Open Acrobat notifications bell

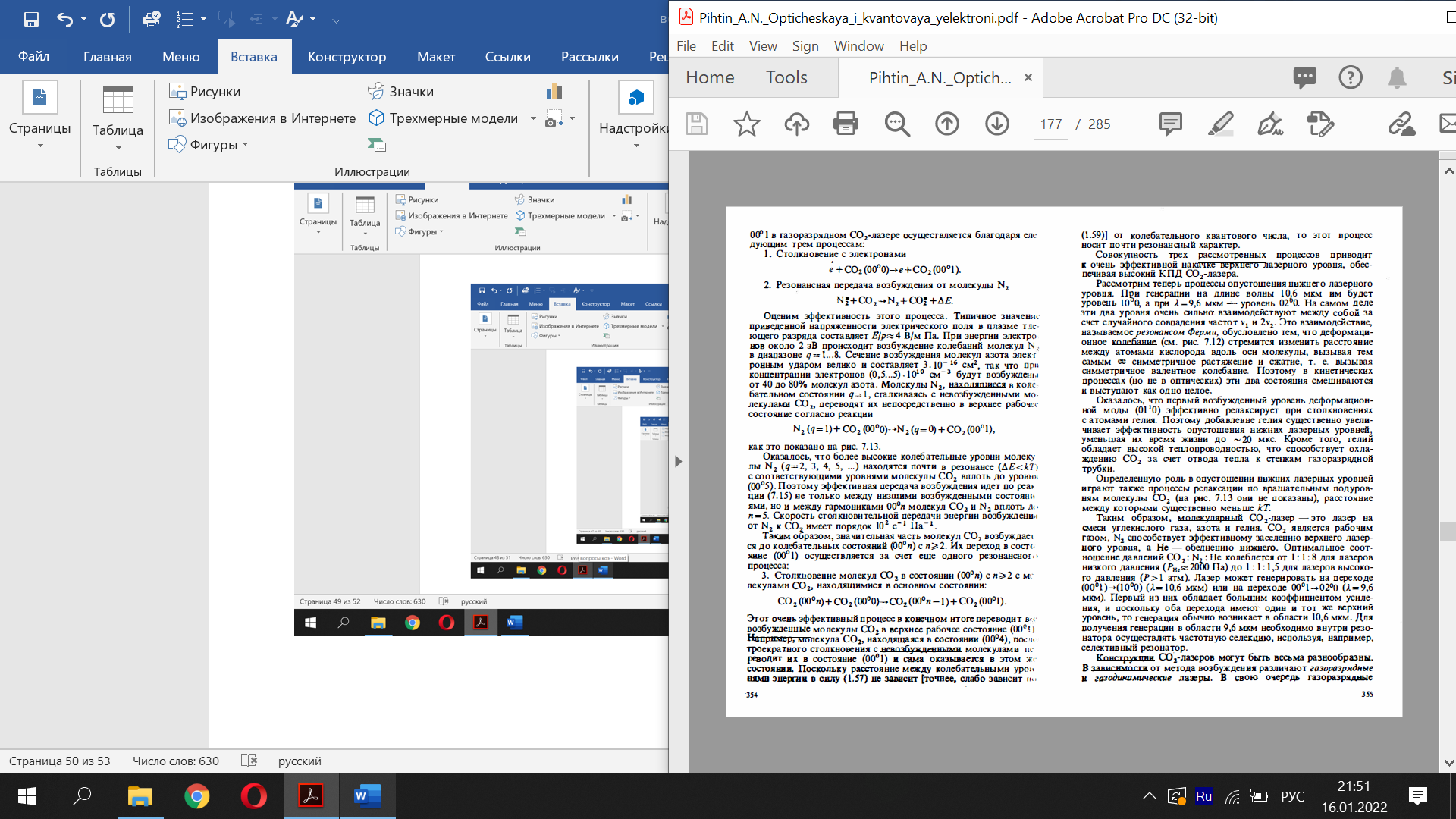pyautogui.click(x=1396, y=77)
